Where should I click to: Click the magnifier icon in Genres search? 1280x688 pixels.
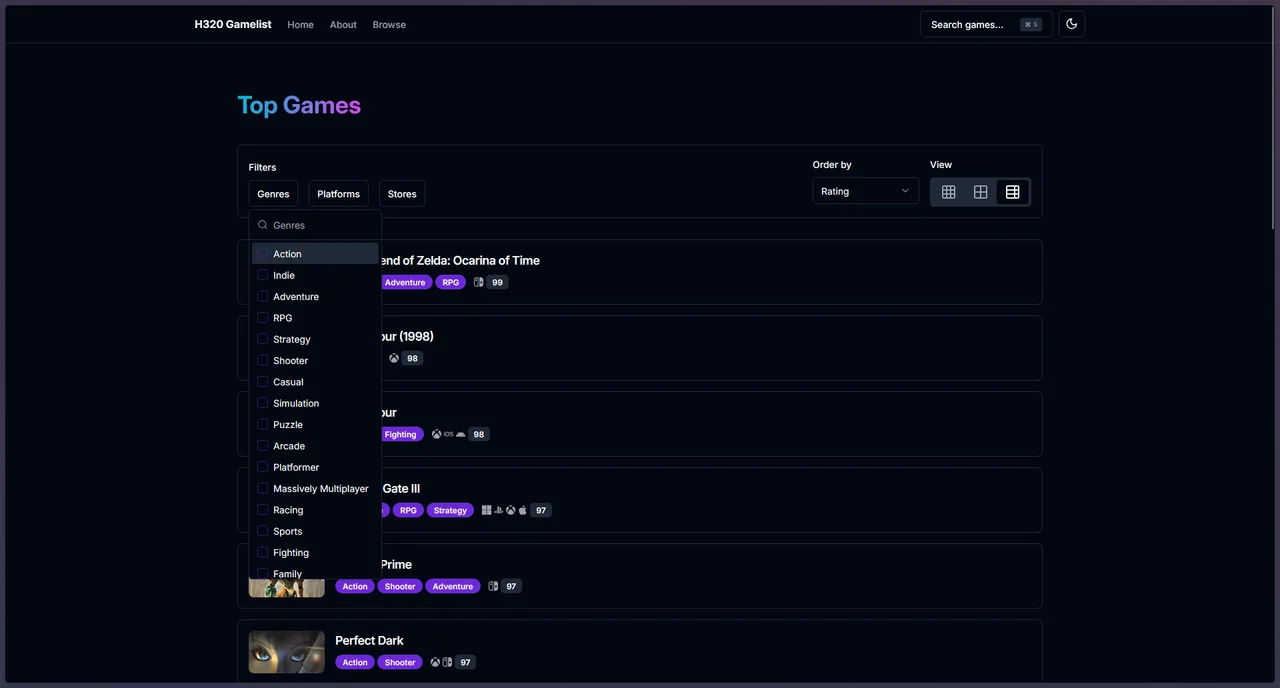coord(263,225)
